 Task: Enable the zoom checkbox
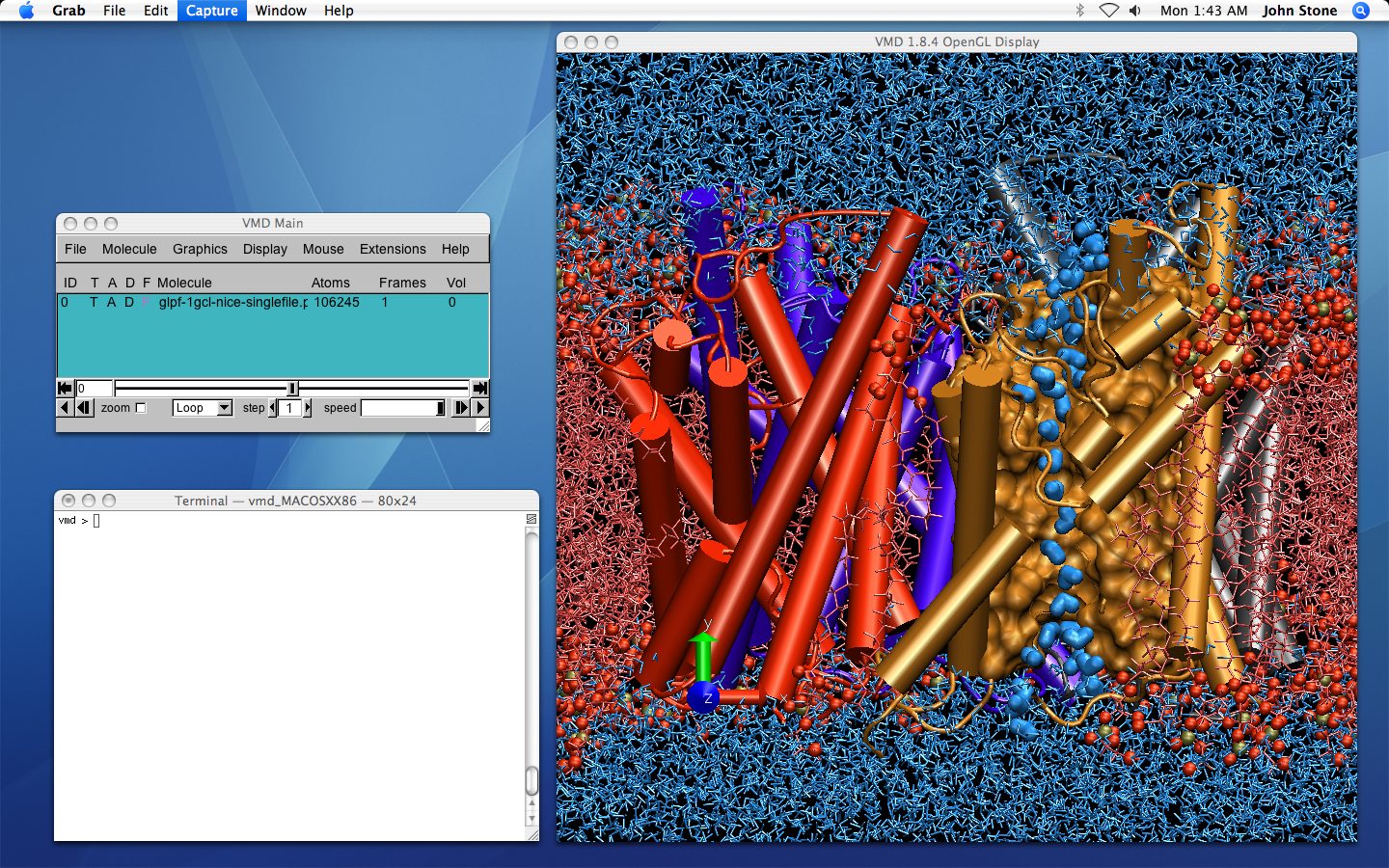[x=141, y=408]
